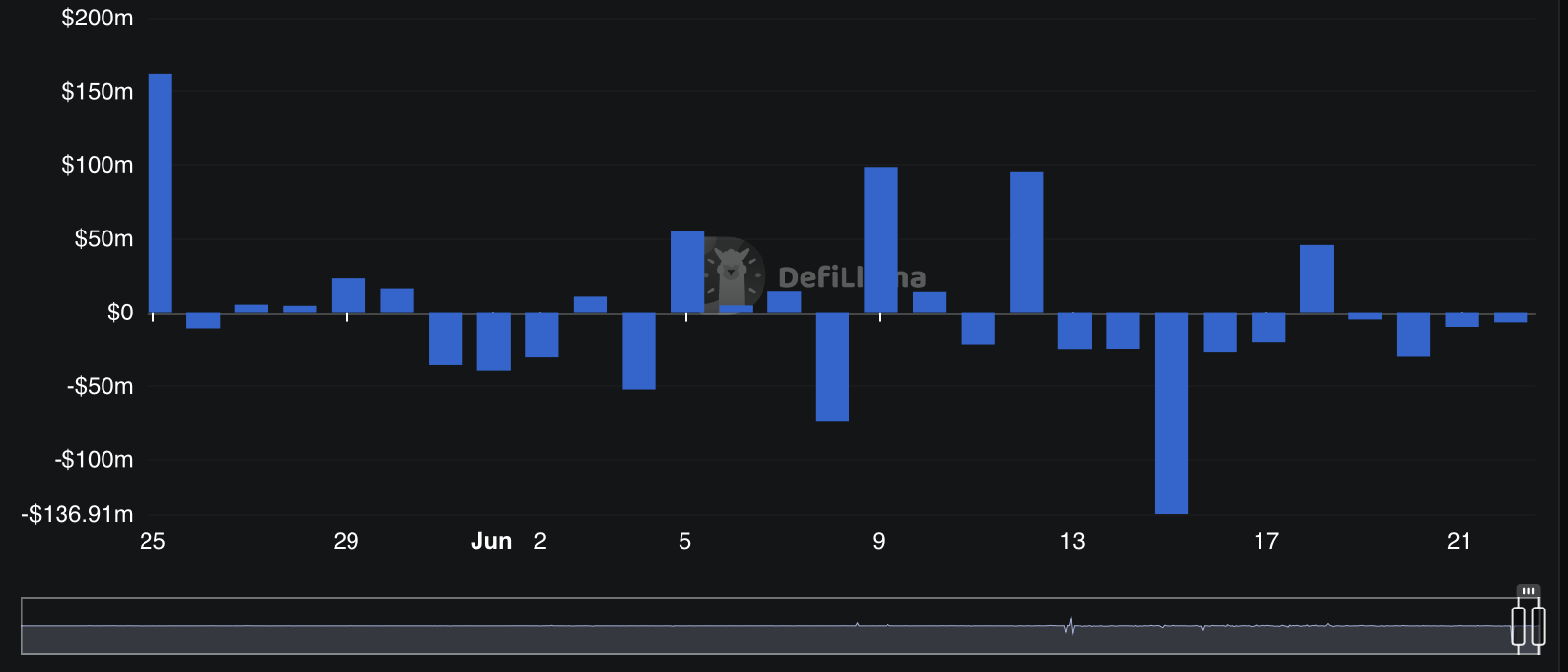Click the May 30 positive bar

click(x=396, y=301)
